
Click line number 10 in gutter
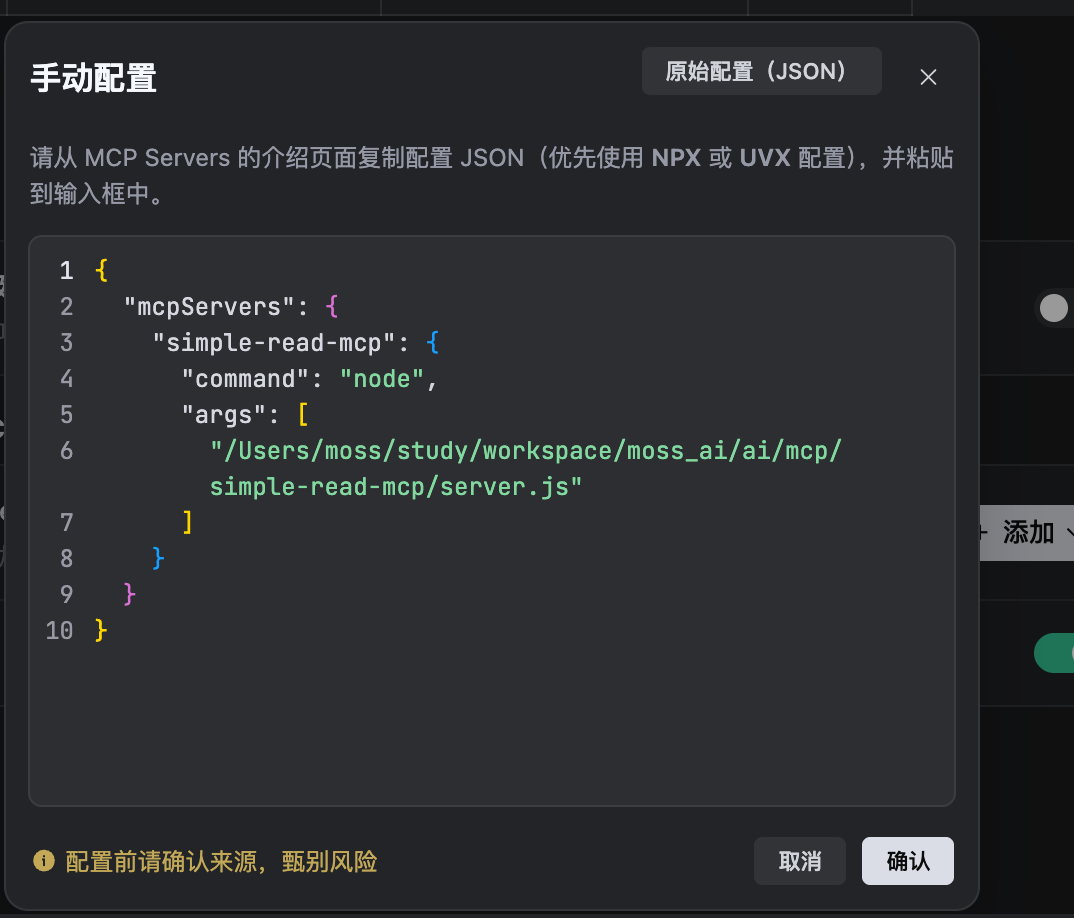pyautogui.click(x=60, y=630)
